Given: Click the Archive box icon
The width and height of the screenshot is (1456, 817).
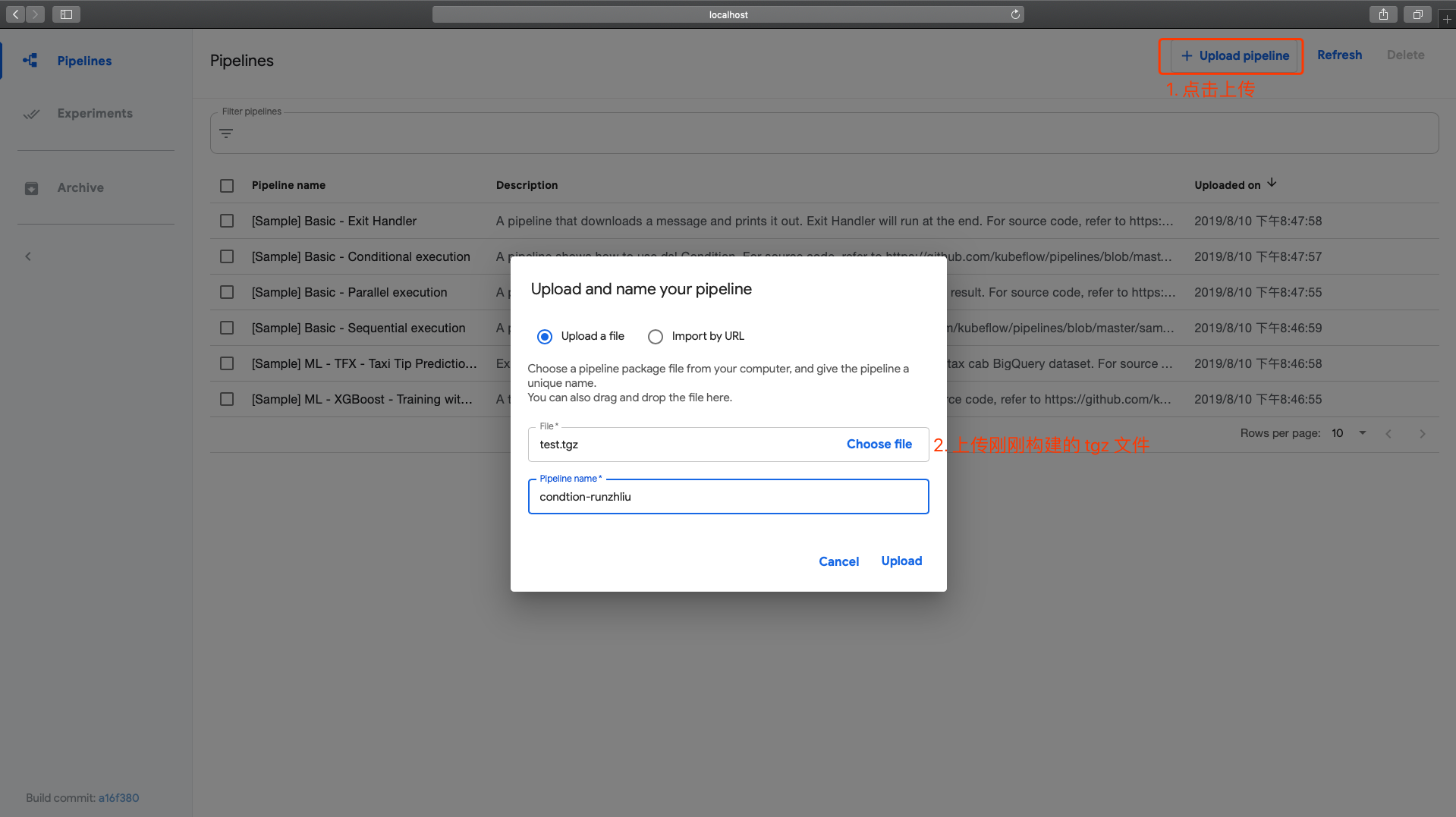Looking at the screenshot, I should pyautogui.click(x=31, y=188).
